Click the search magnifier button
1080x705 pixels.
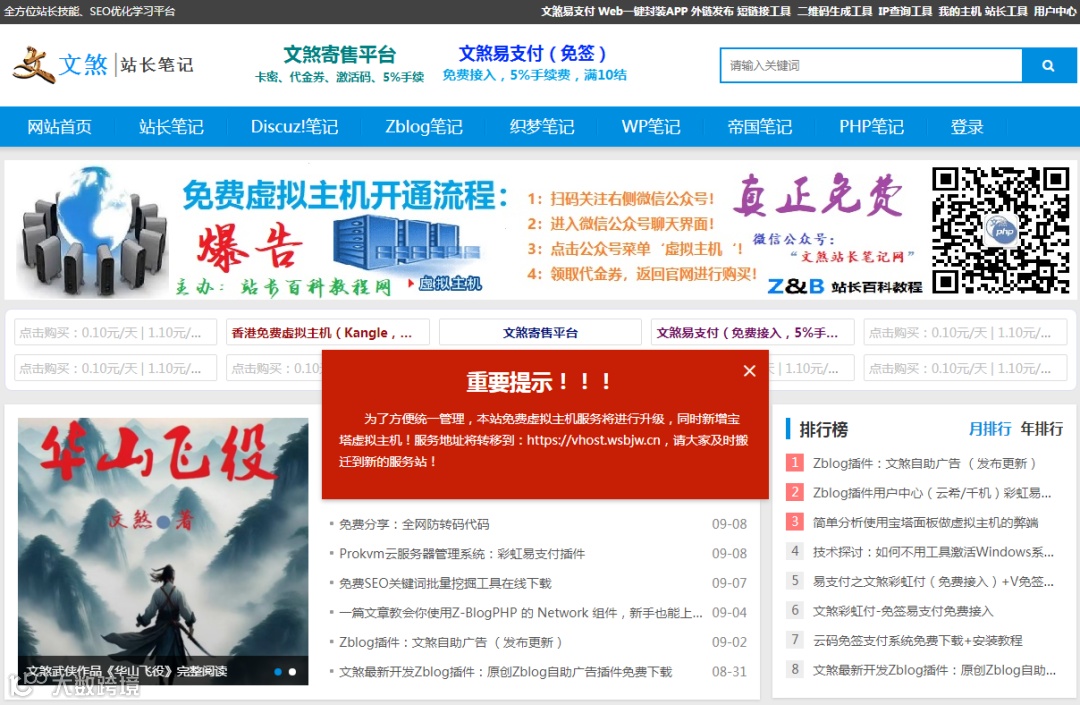click(x=1048, y=65)
